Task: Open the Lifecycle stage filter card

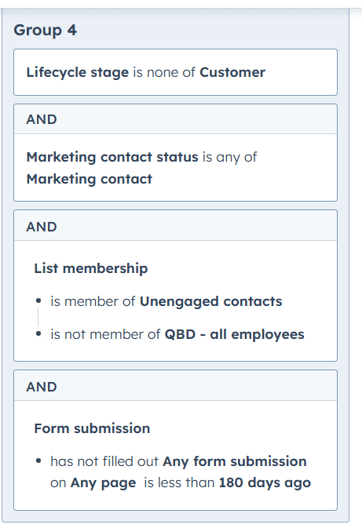Action: tap(175, 72)
